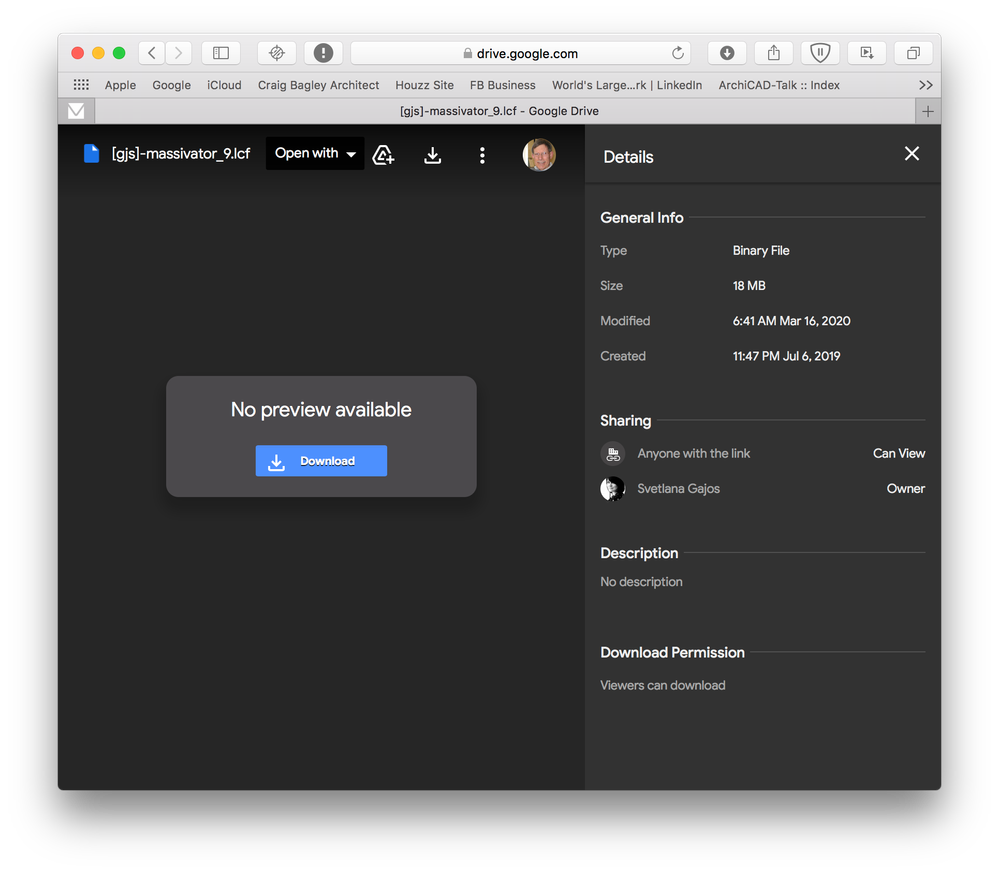This screenshot has width=999, height=873.
Task: Click the 'Owner' role label
Action: [x=905, y=488]
